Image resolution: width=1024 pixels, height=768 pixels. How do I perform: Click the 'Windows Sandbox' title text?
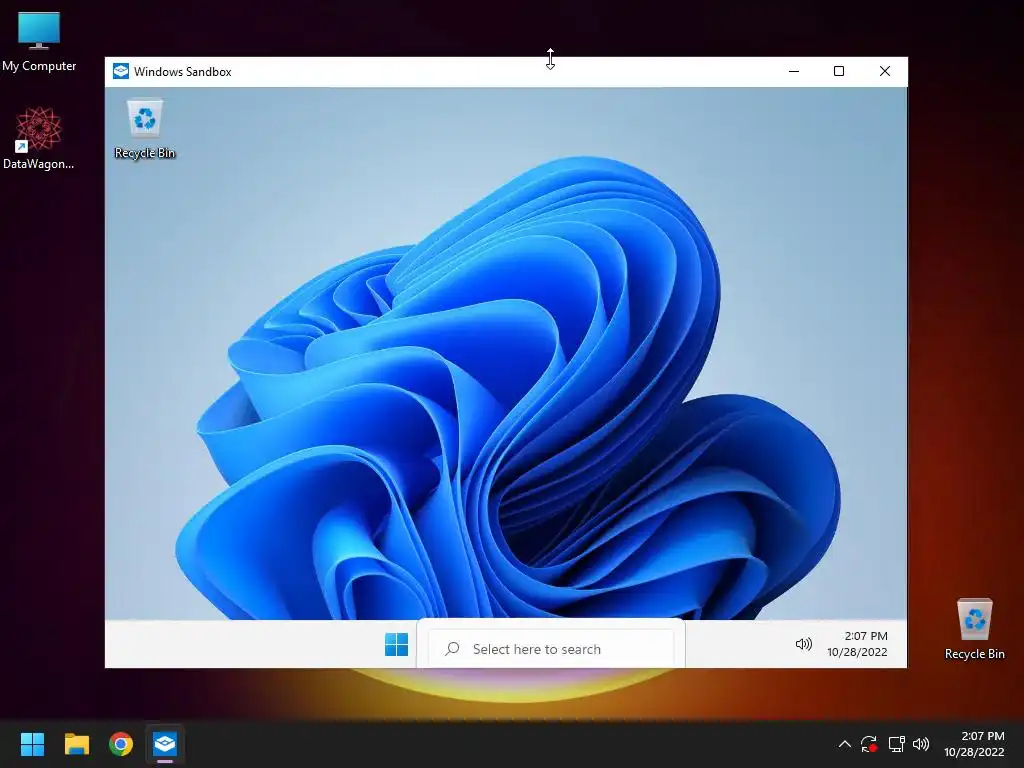tap(183, 72)
